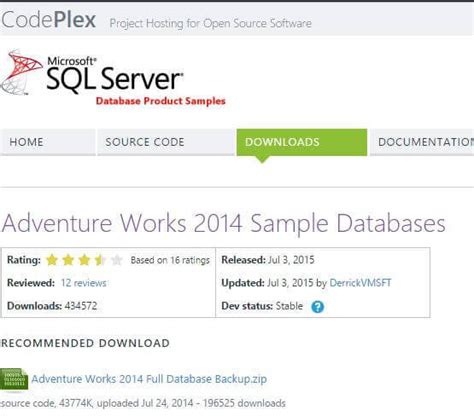
Task: Open the SOURCE CODE tab
Action: tap(166, 142)
